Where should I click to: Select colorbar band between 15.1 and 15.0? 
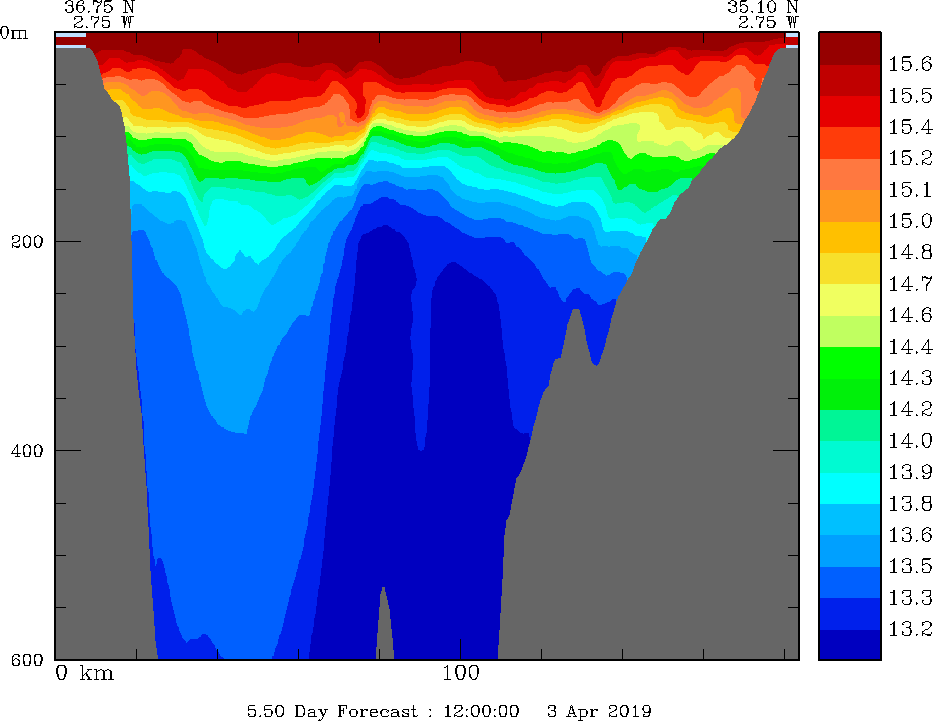coord(850,205)
